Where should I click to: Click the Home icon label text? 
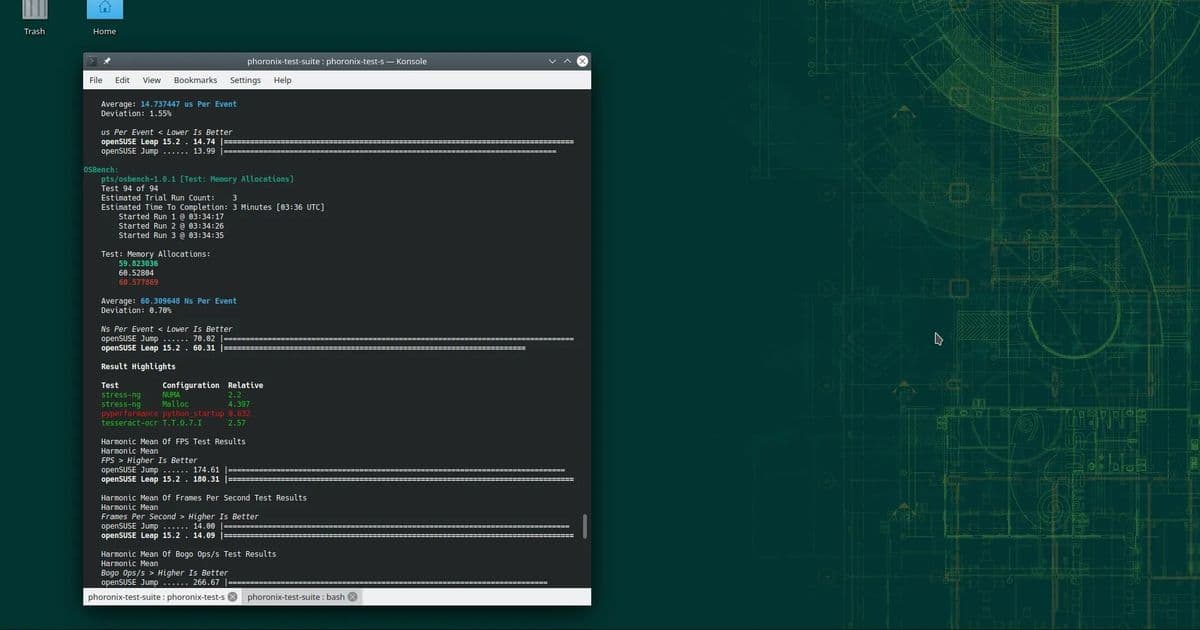tap(105, 31)
